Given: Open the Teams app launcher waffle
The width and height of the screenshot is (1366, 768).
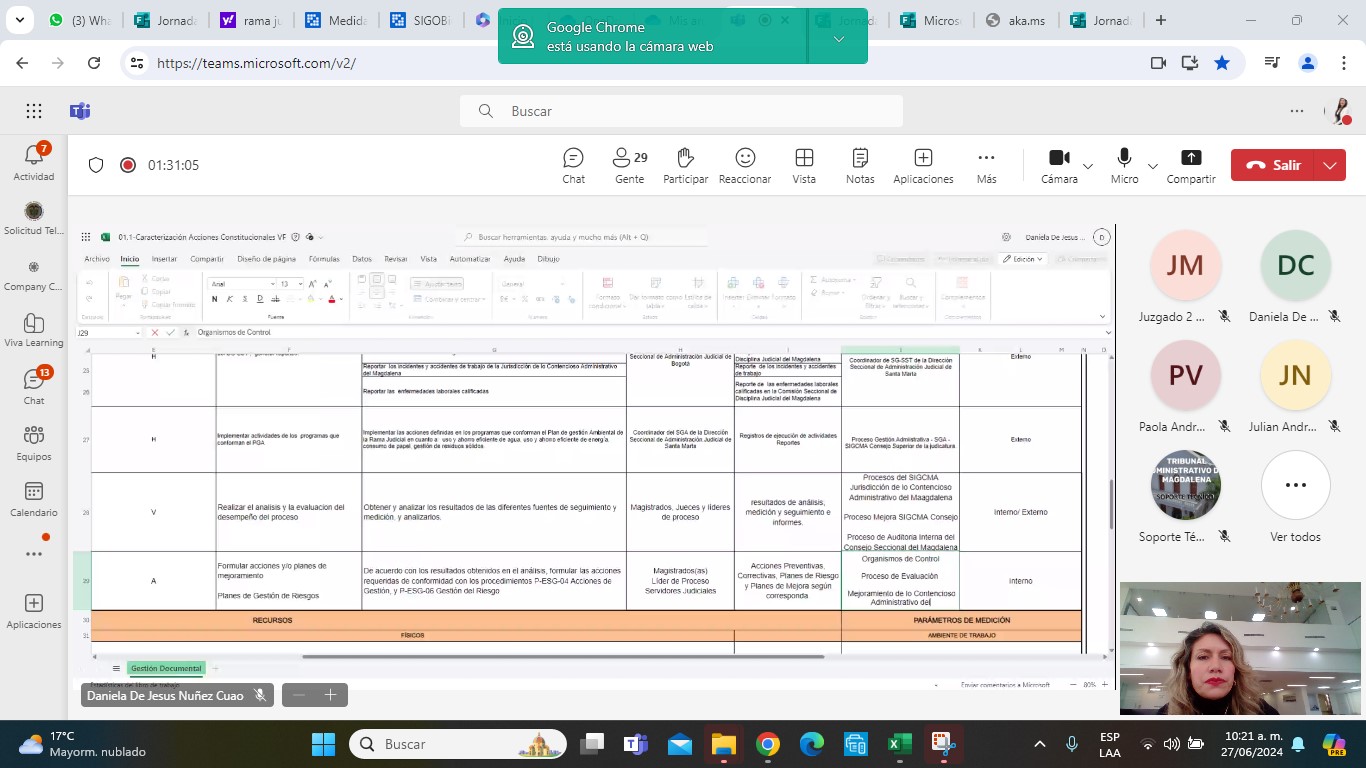Looking at the screenshot, I should [x=34, y=111].
